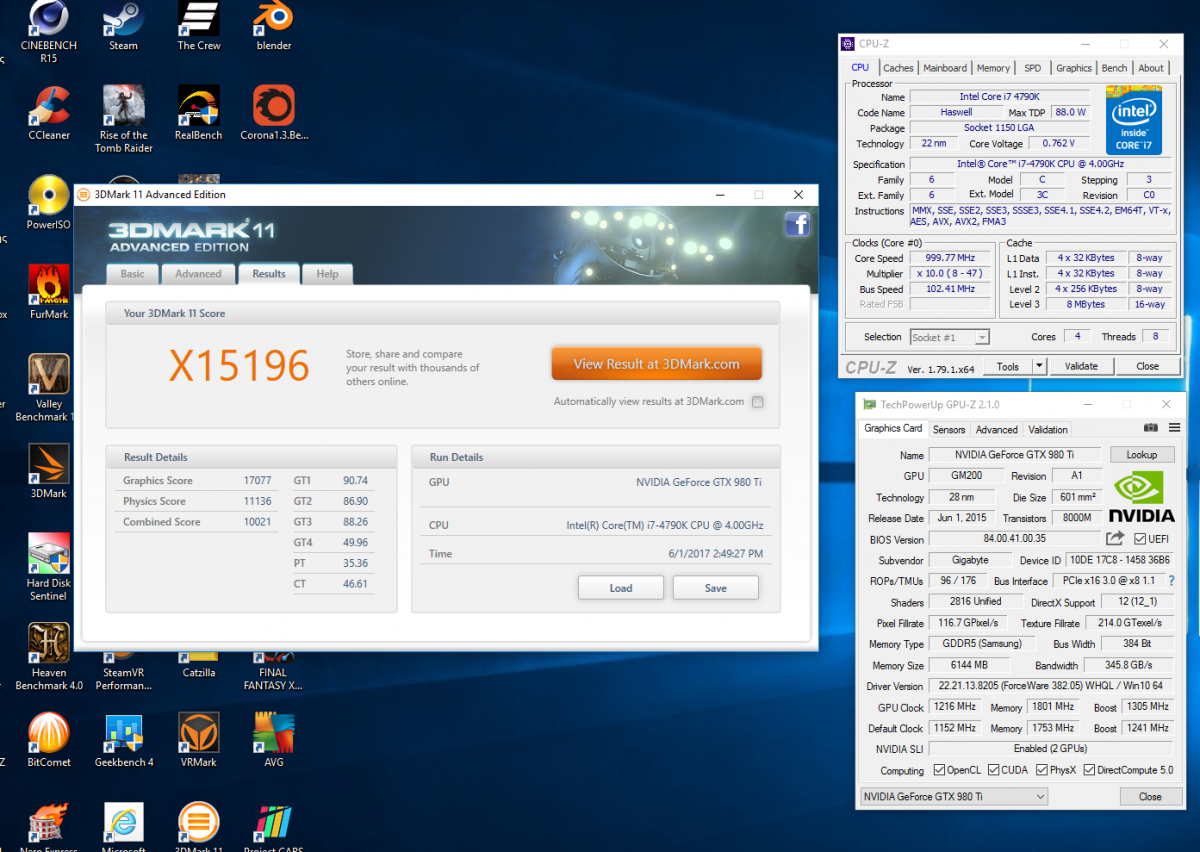Switch to the Caches tab in CPU-Z
The height and width of the screenshot is (852, 1200).
[x=898, y=68]
